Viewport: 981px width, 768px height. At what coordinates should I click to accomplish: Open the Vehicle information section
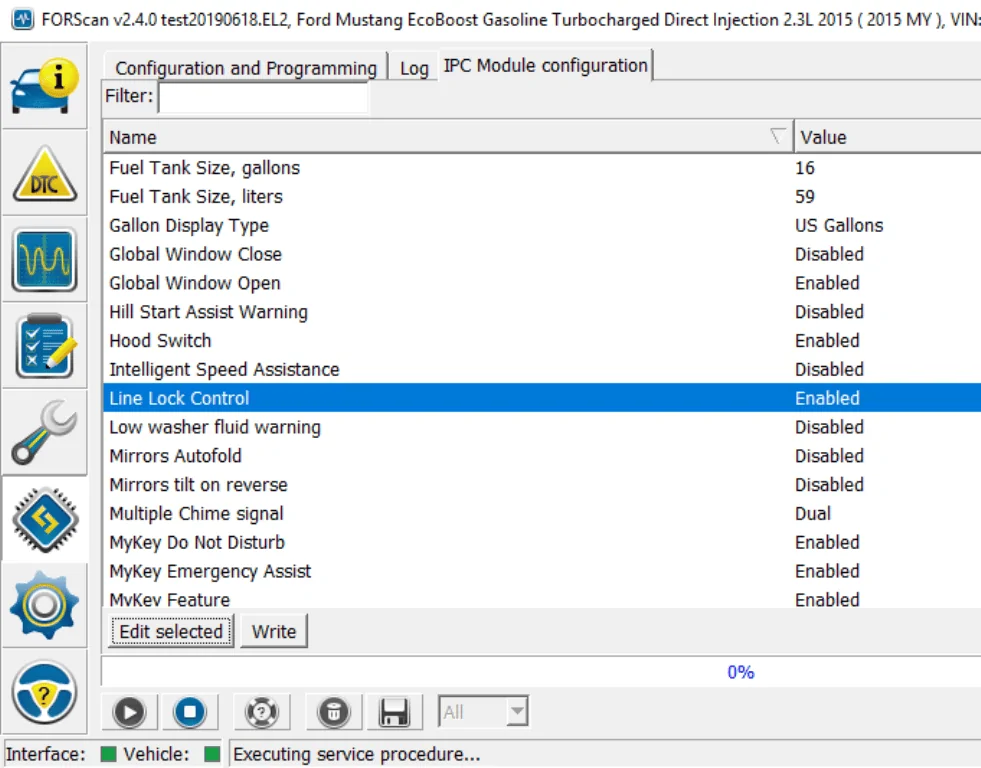(44, 86)
